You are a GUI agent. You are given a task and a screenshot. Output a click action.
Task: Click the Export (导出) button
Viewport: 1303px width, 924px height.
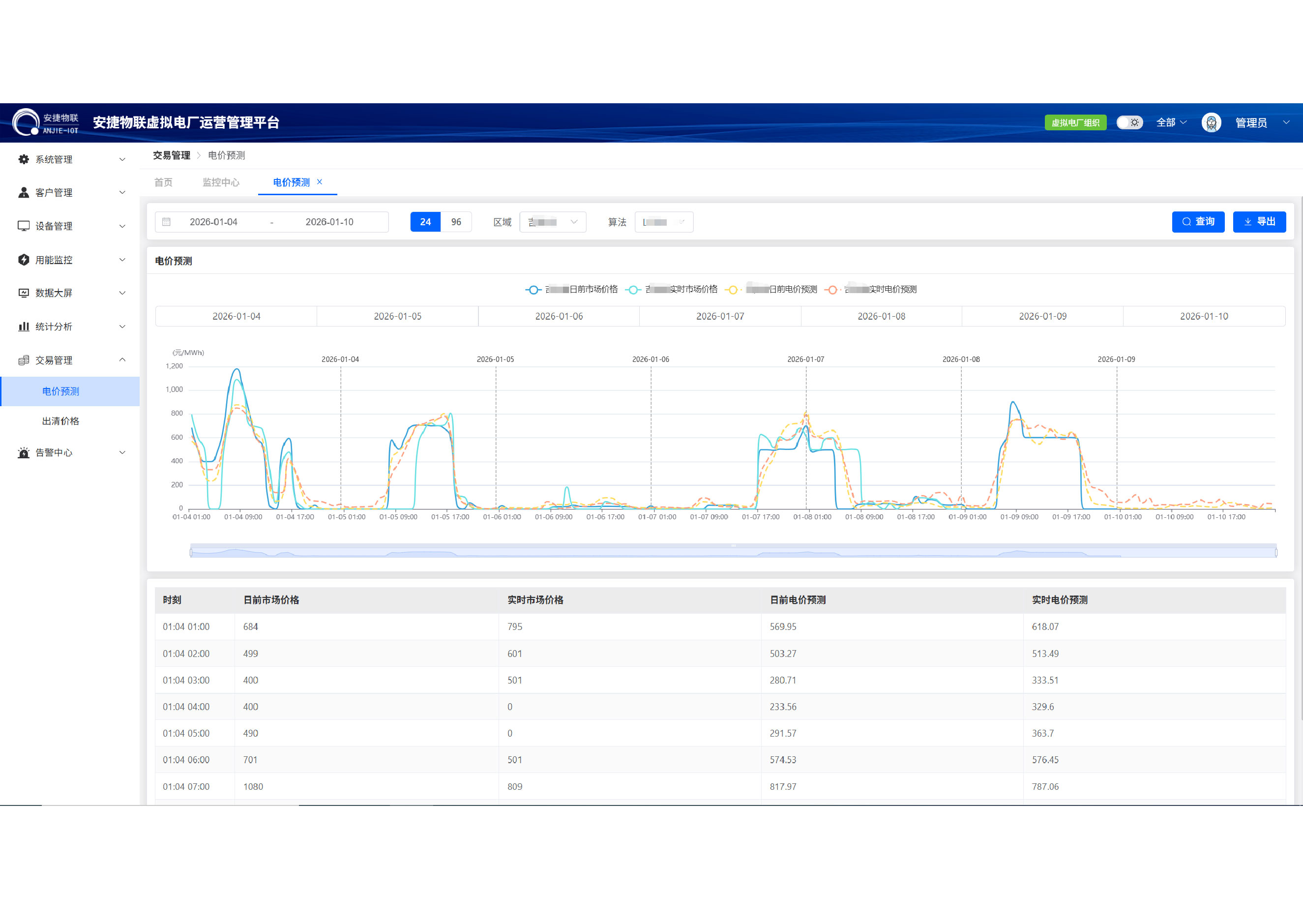pos(1259,222)
